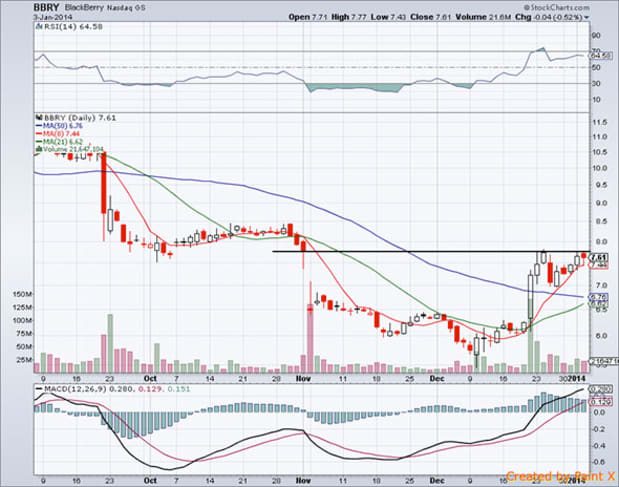Click the 'Nov' label on the MACD date axis
Screen dimensions: 619x487
tap(303, 481)
